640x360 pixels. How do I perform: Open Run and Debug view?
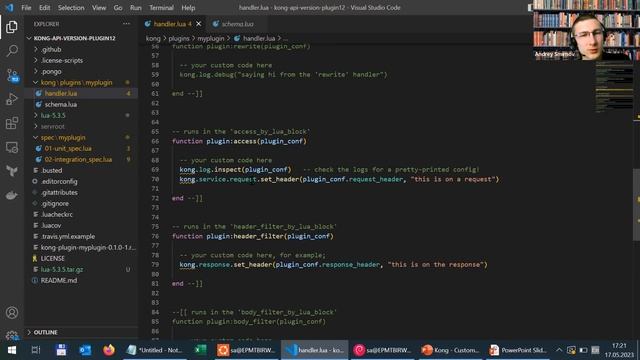12,99
